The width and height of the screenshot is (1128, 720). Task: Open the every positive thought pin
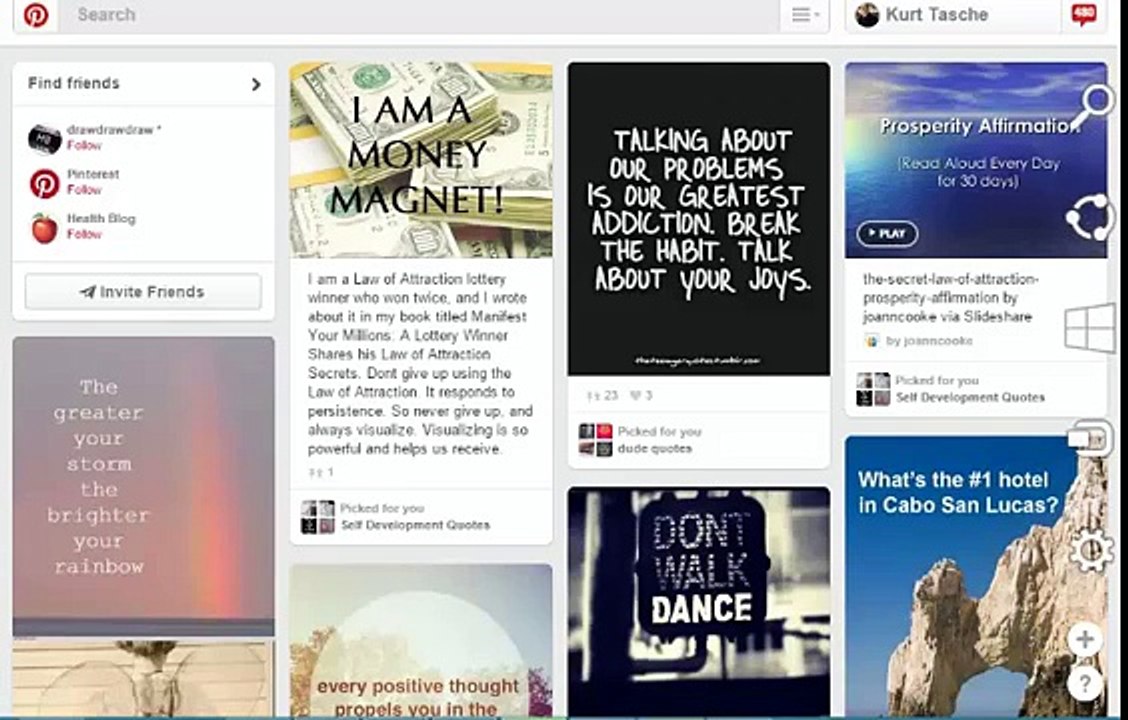click(421, 641)
